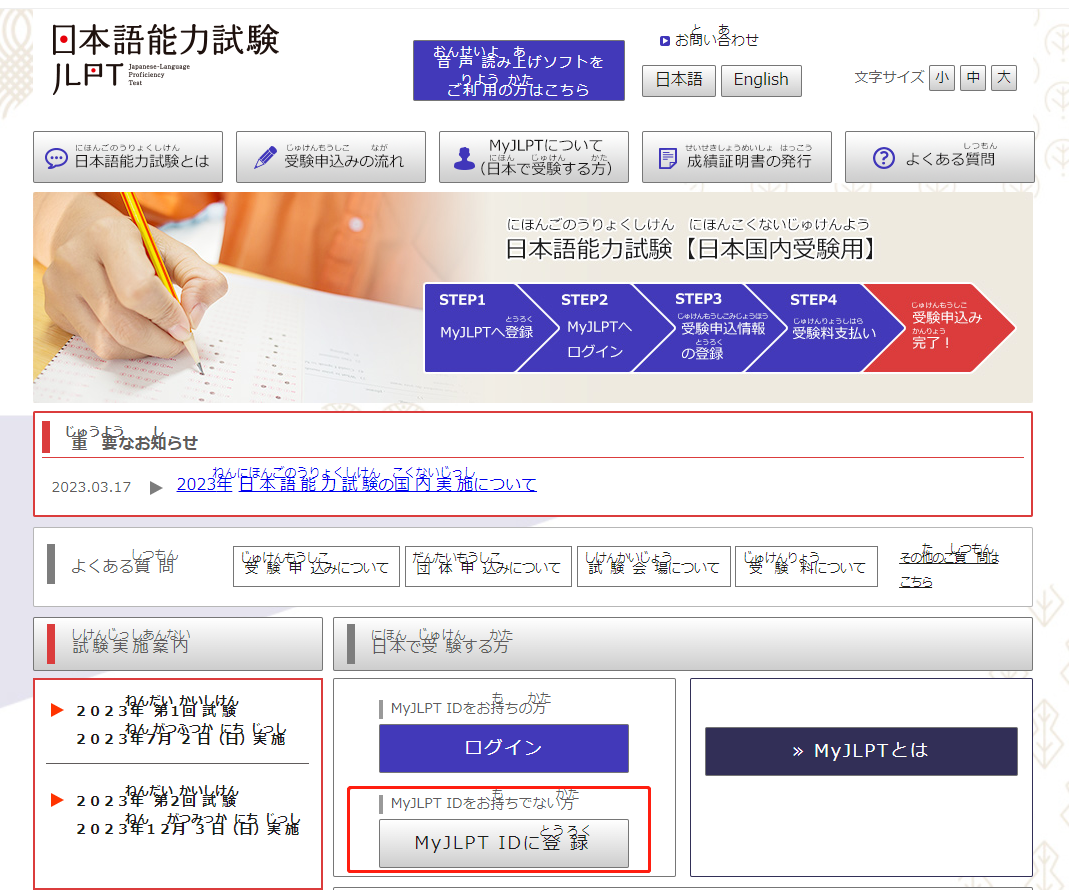Click the document icon on 成績証明書の発行
Viewport: 1069px width, 890px height.
pyautogui.click(x=667, y=158)
